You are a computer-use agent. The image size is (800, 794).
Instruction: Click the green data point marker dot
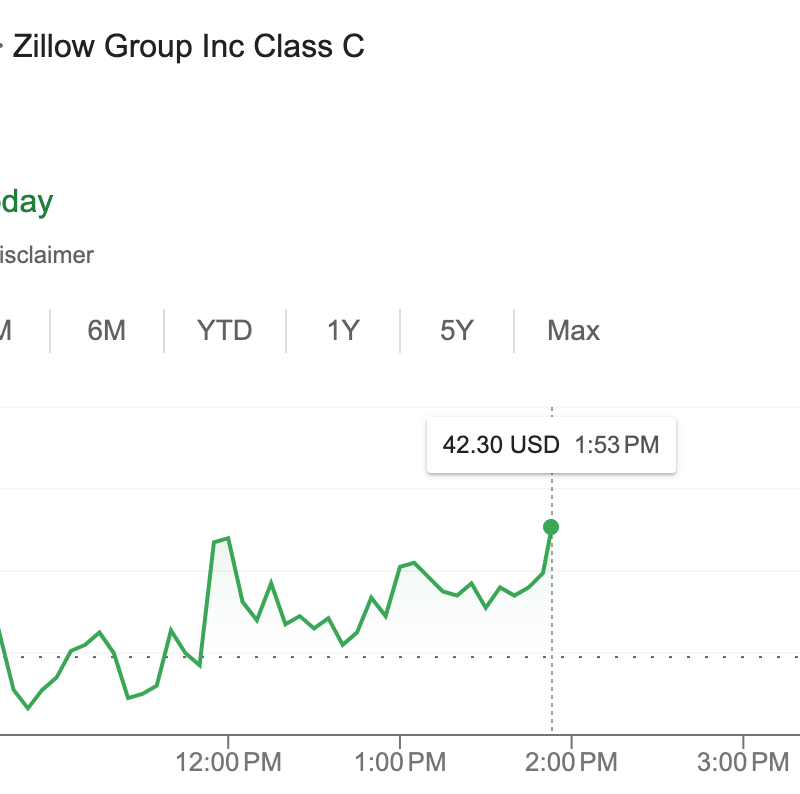coord(551,527)
